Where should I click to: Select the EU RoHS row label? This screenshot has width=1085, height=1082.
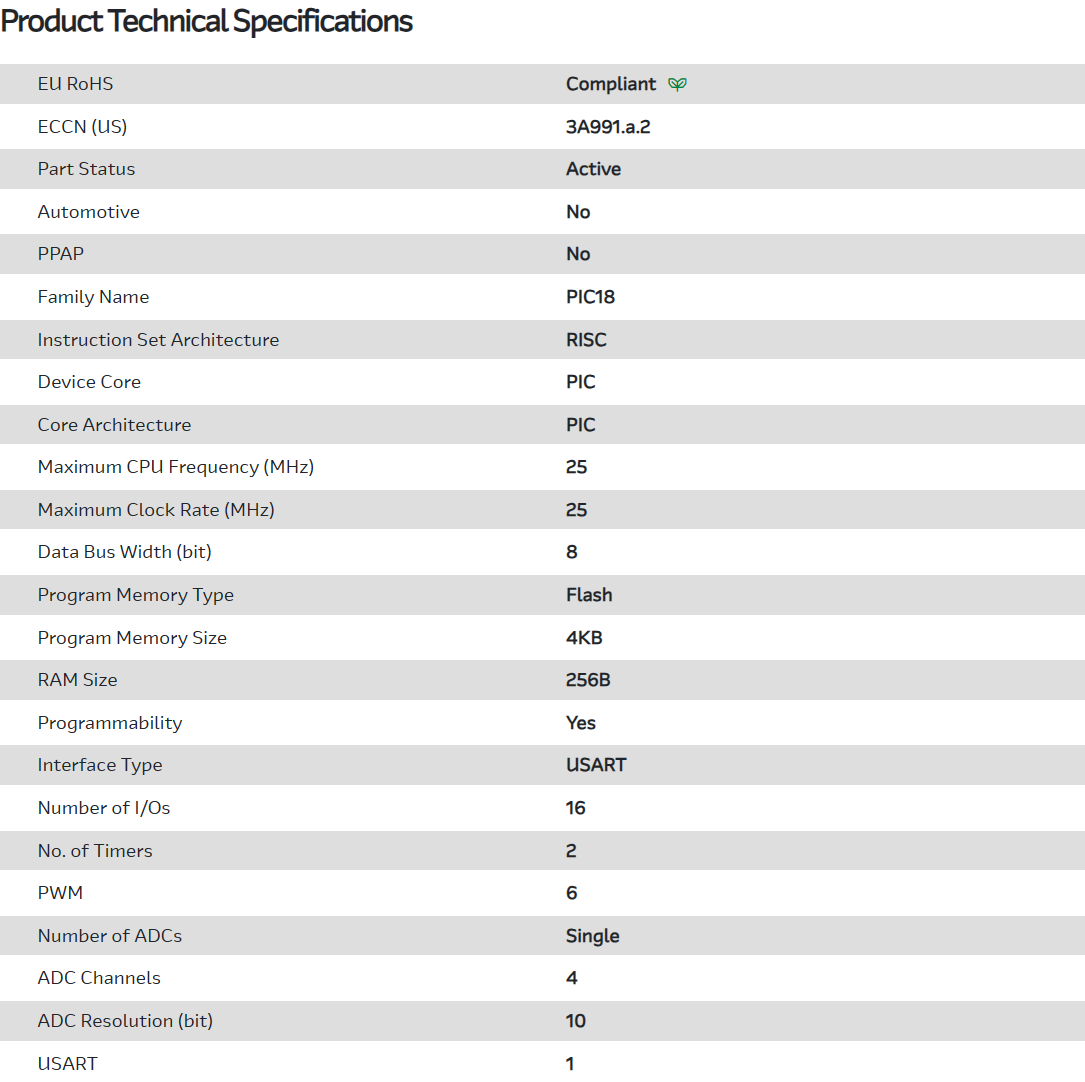[x=75, y=84]
